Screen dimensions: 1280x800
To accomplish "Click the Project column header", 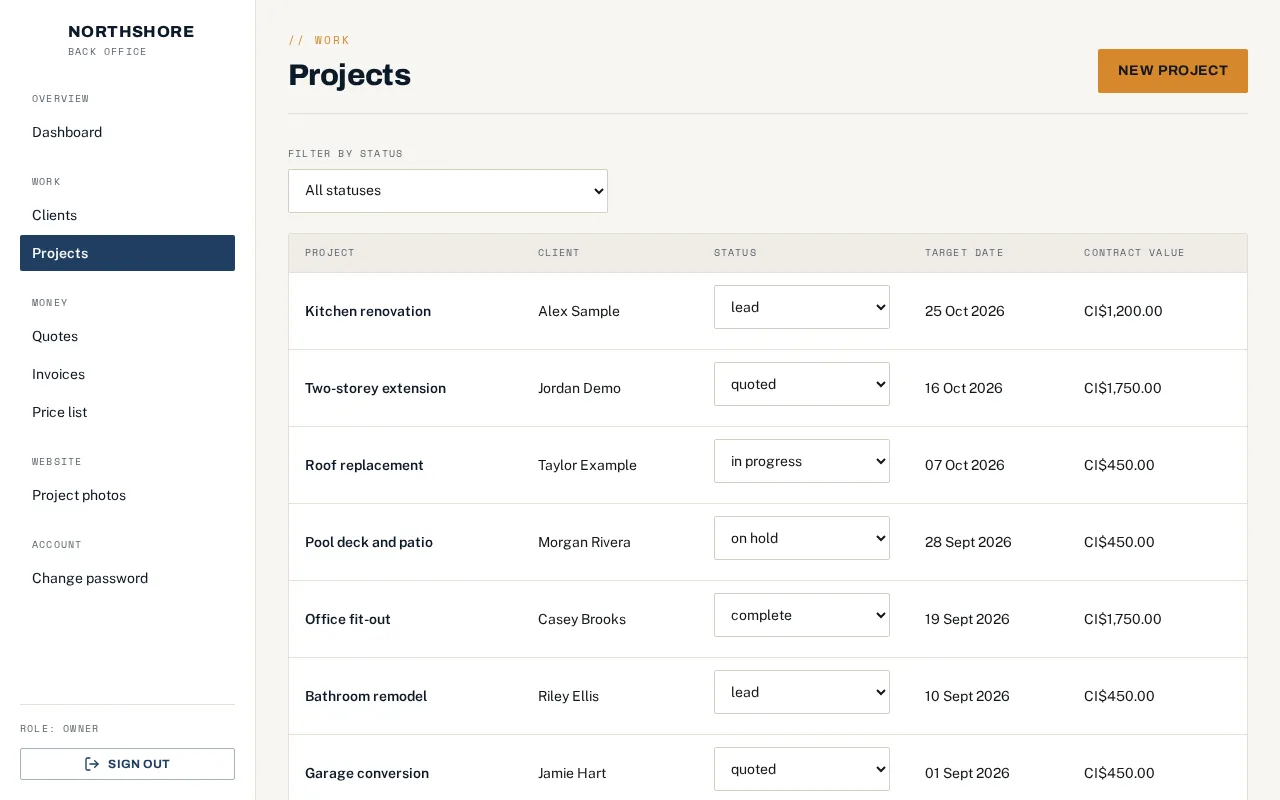I will 330,253.
